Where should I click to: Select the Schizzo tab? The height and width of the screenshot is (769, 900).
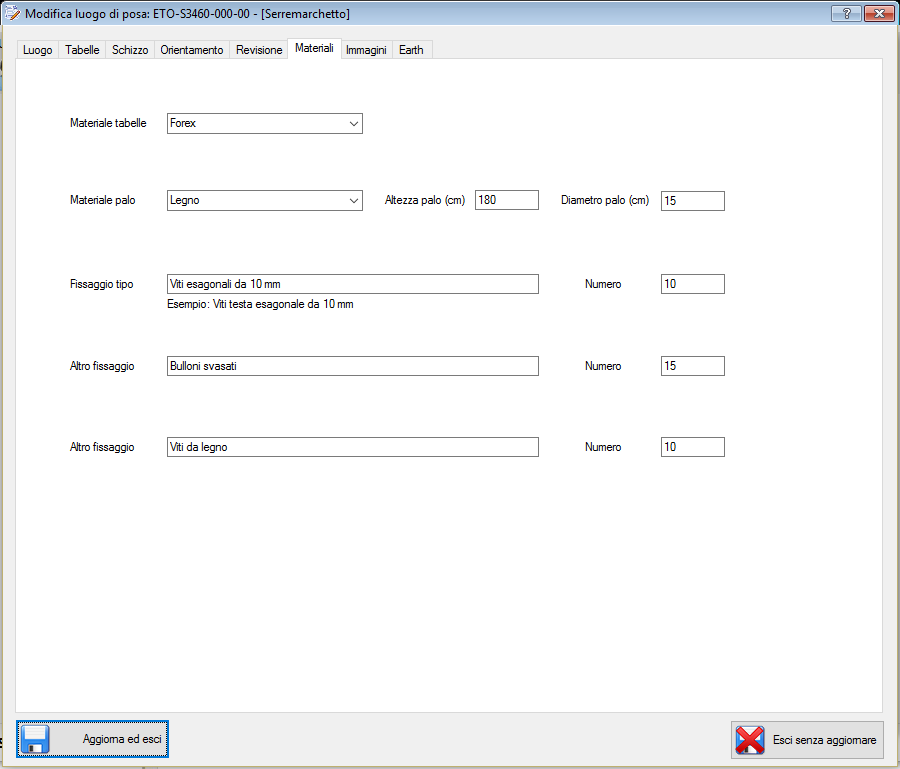tap(130, 50)
